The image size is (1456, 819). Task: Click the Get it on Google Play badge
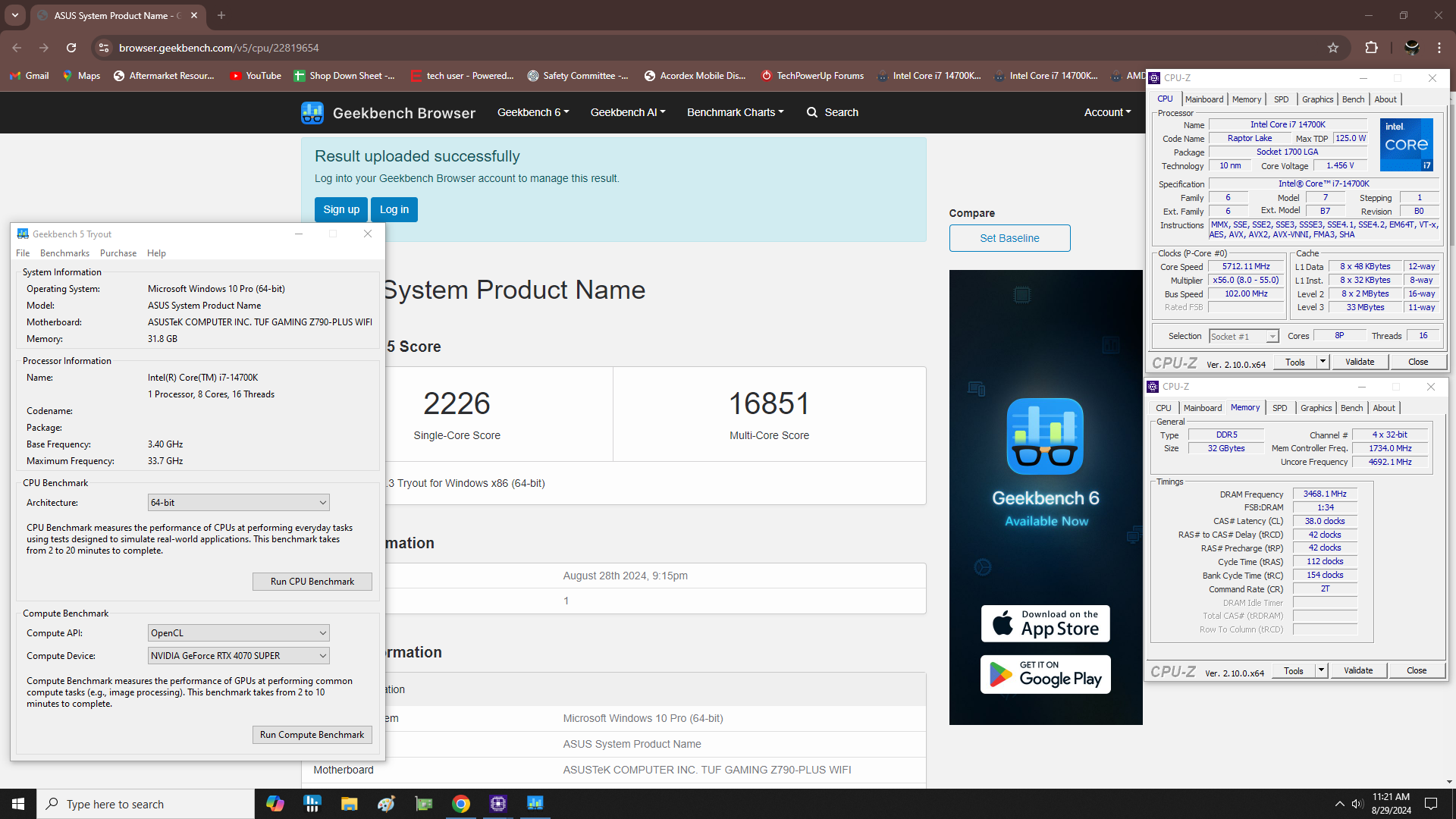(1045, 674)
